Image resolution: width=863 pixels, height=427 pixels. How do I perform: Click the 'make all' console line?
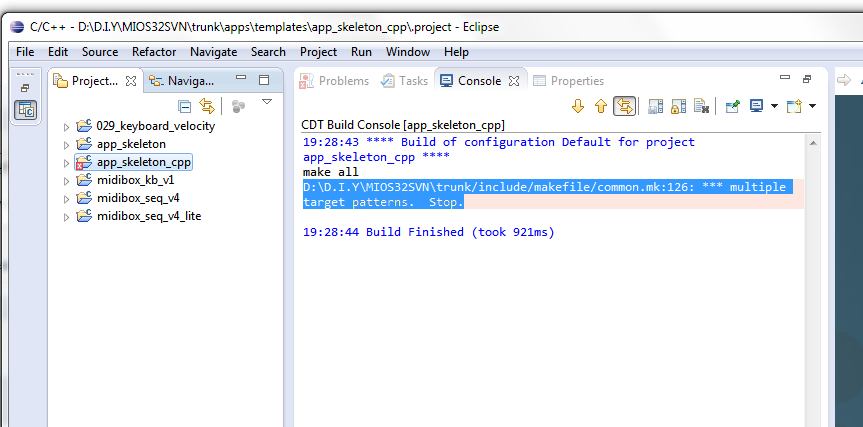[330, 172]
